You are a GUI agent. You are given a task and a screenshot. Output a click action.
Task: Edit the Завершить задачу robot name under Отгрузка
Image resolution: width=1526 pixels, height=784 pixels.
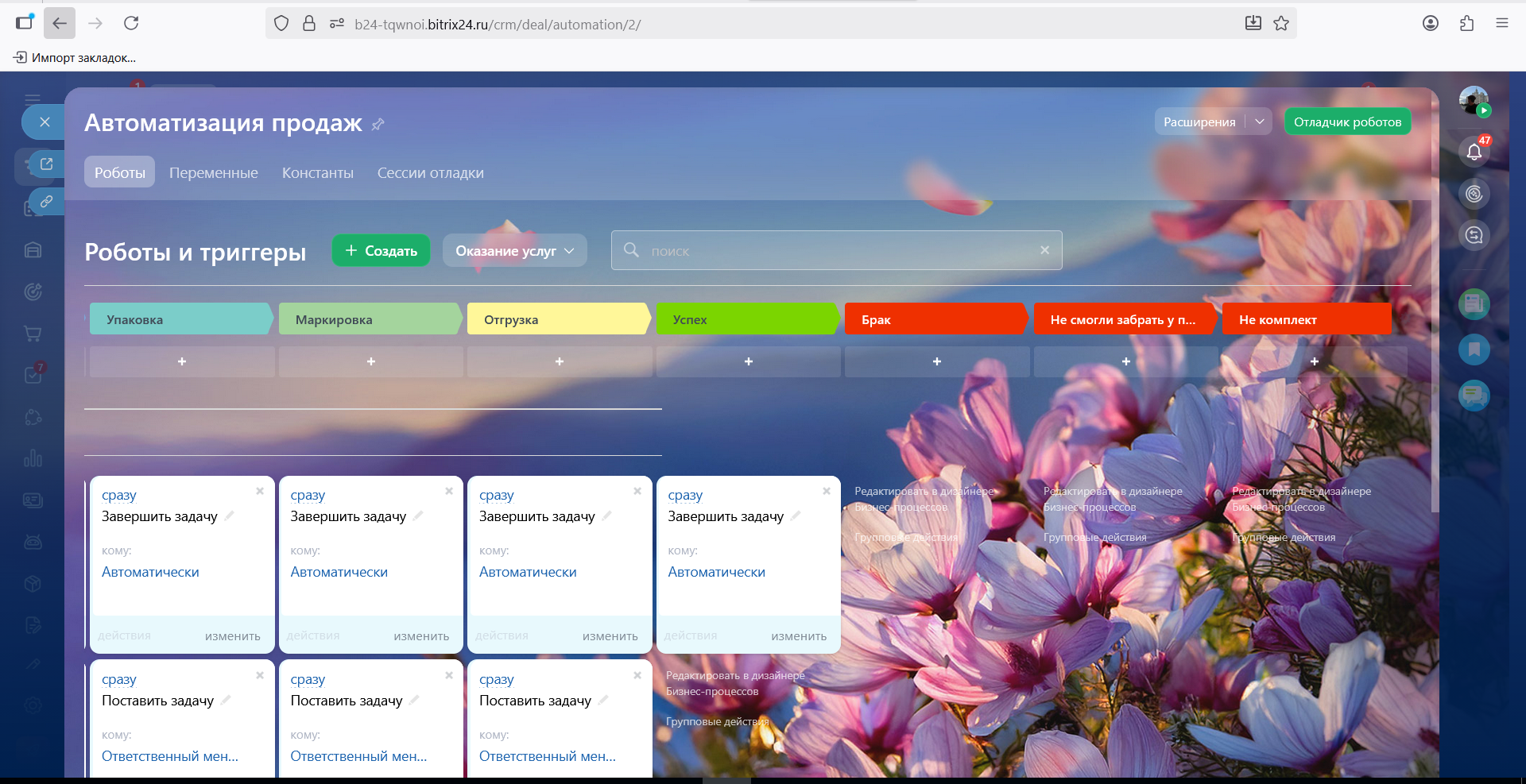click(x=606, y=516)
